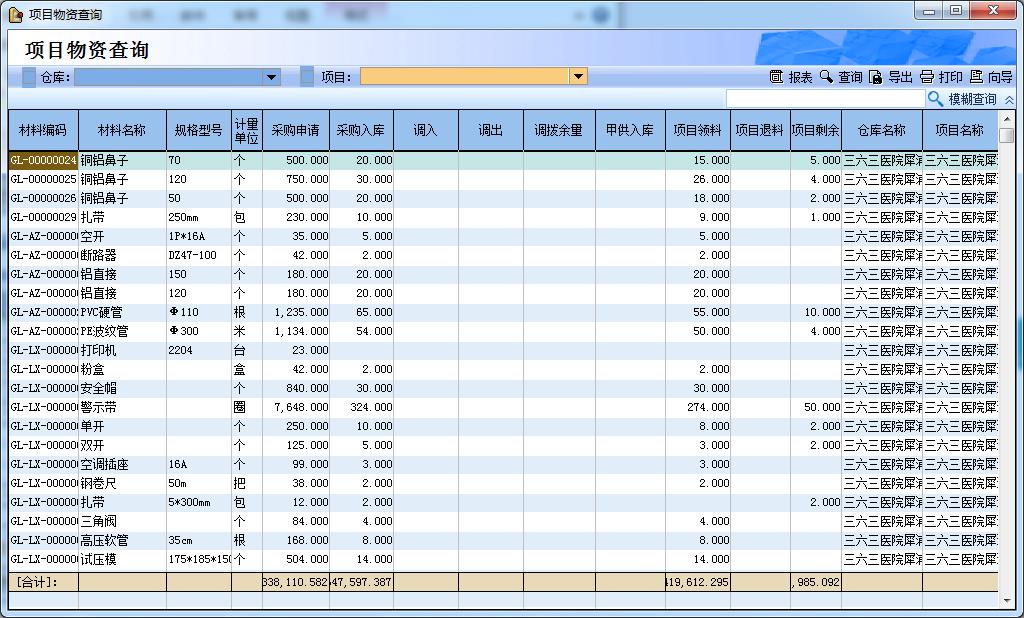The image size is (1024, 618).
Task: Click the 材料编码 column header
Action: 43,130
